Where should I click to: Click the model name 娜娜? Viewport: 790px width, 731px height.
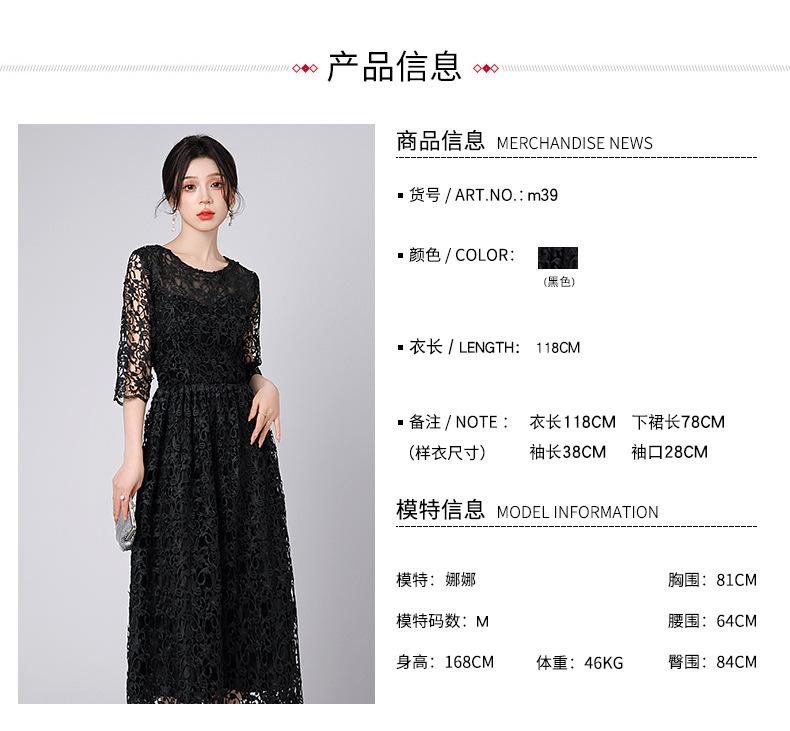(x=460, y=580)
